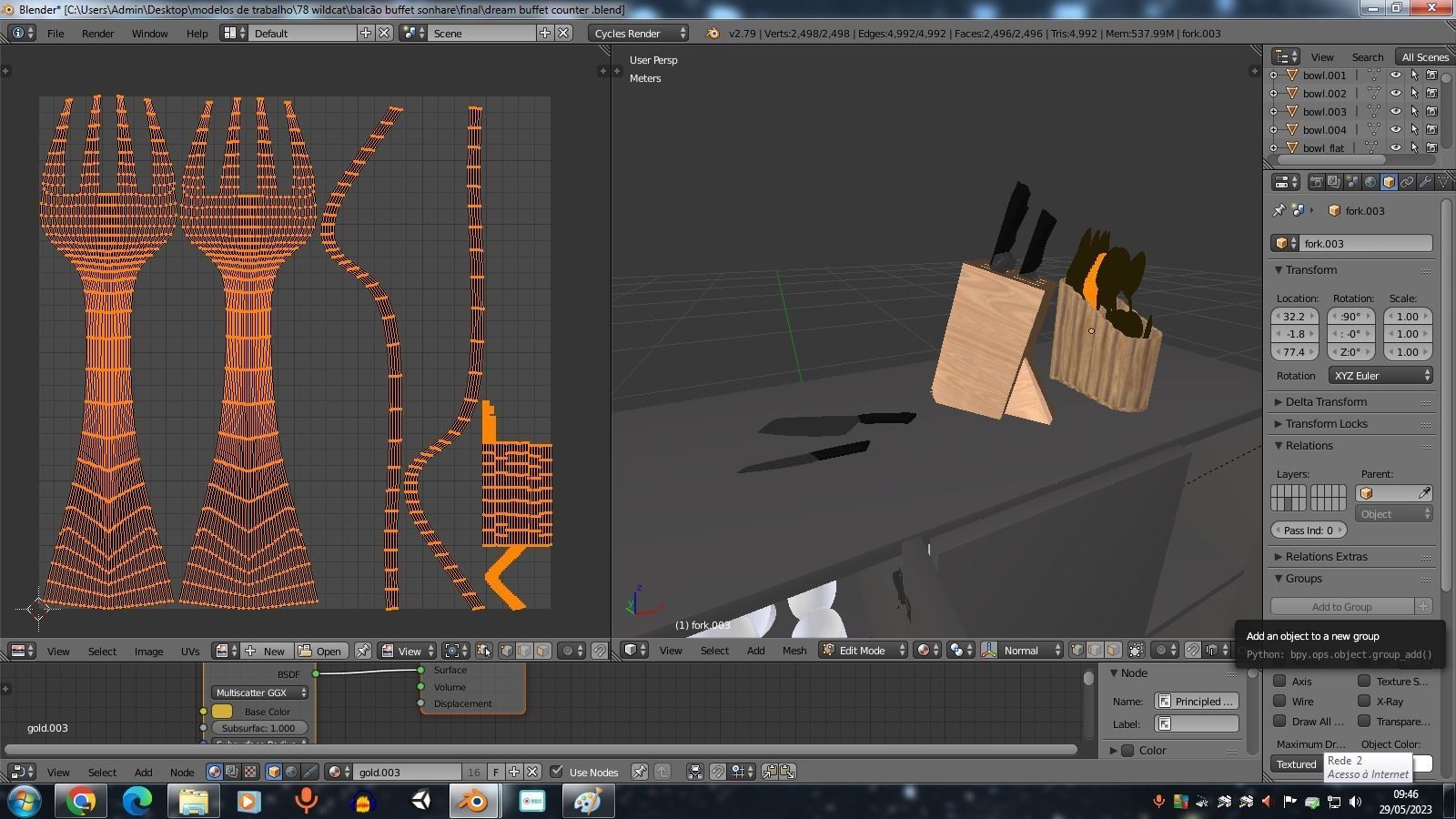Click the Add to Group button

pyautogui.click(x=1341, y=606)
